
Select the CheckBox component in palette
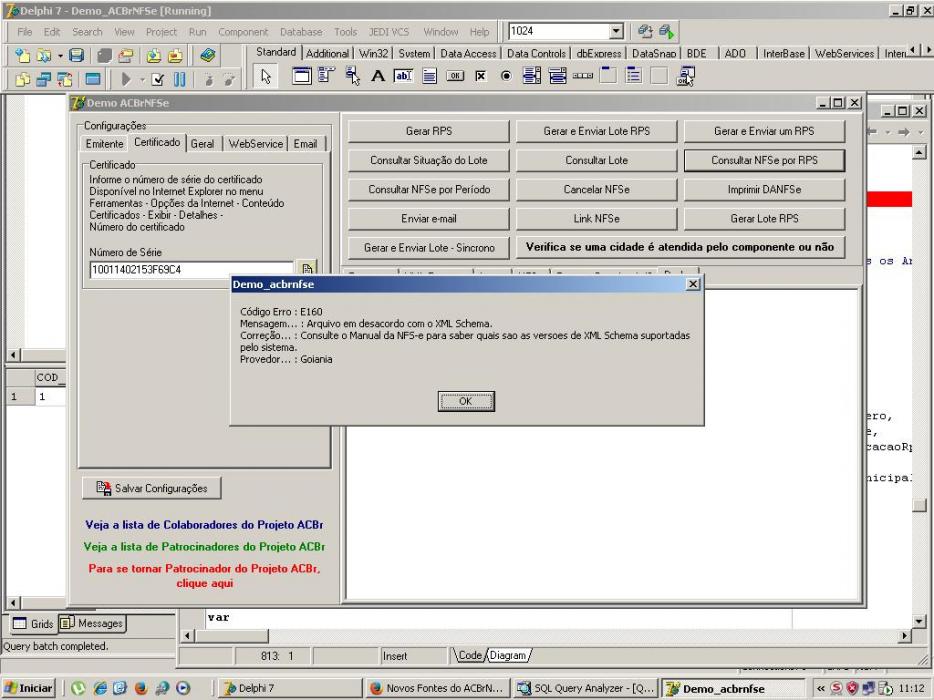pyautogui.click(x=481, y=76)
